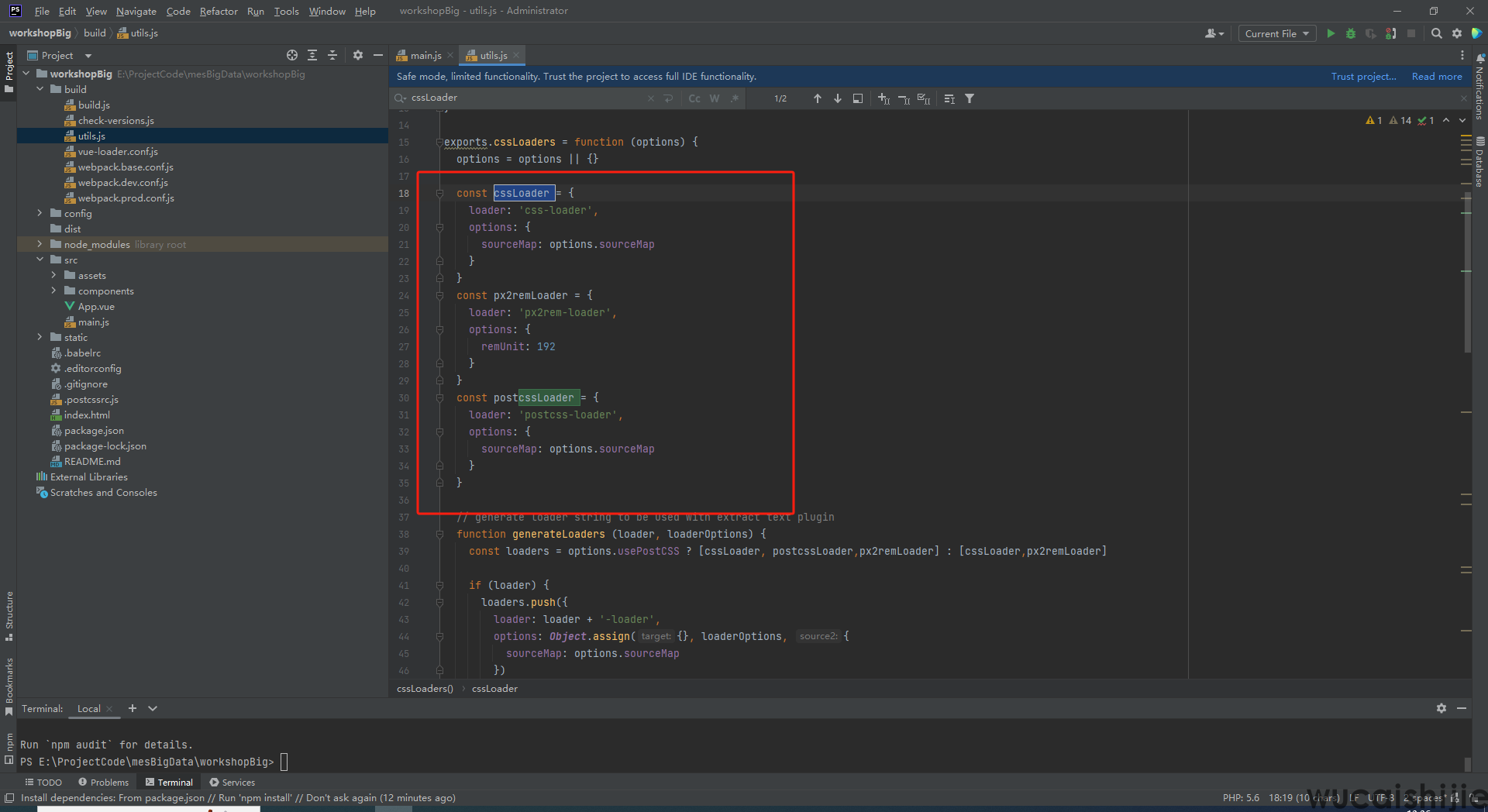Open editor tabs three-dot menu
The image size is (1488, 812).
tap(1462, 55)
